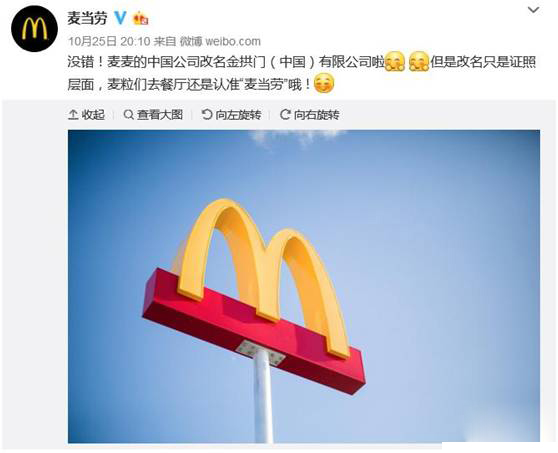
Task: Click the first hugging emoji in post
Action: [x=395, y=62]
